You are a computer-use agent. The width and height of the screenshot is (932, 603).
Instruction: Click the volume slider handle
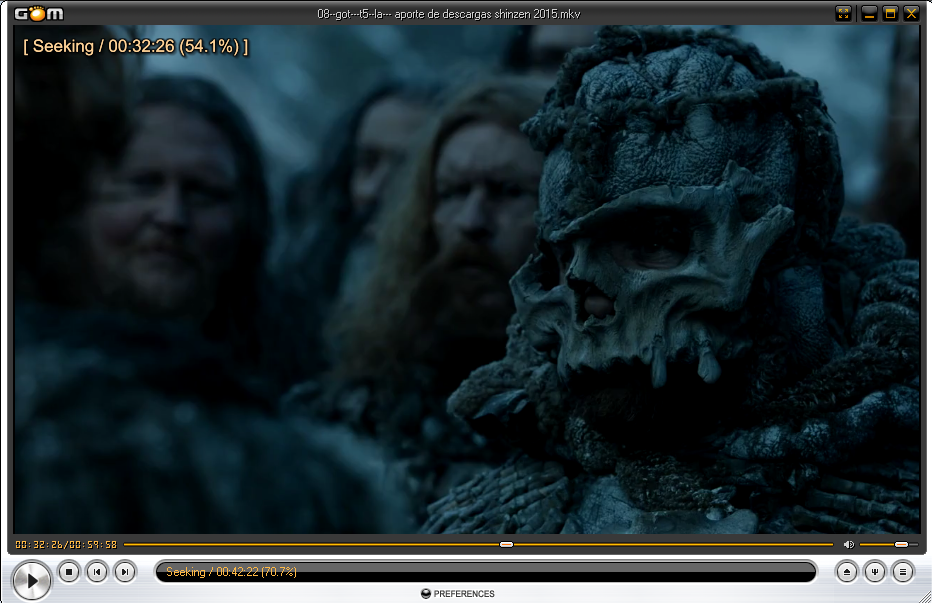click(901, 544)
